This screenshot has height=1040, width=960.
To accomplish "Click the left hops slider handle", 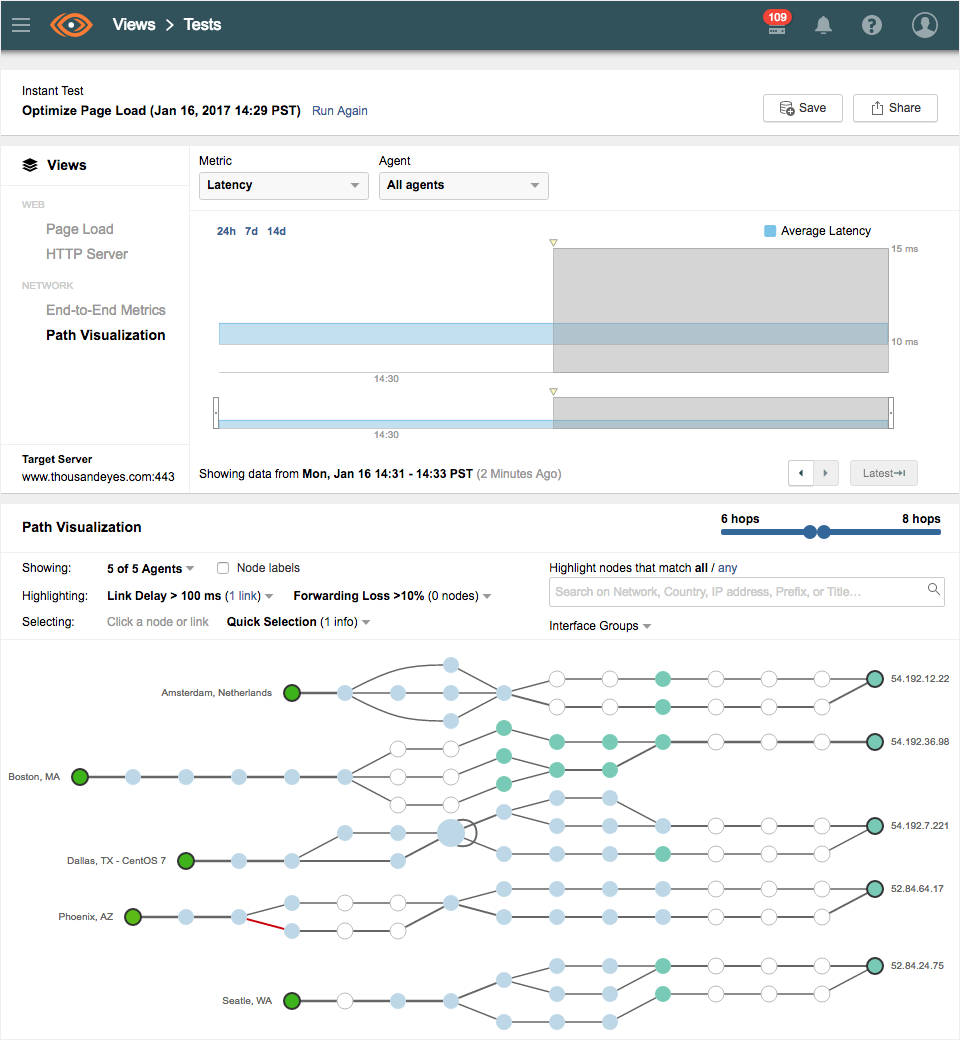I will pos(810,532).
